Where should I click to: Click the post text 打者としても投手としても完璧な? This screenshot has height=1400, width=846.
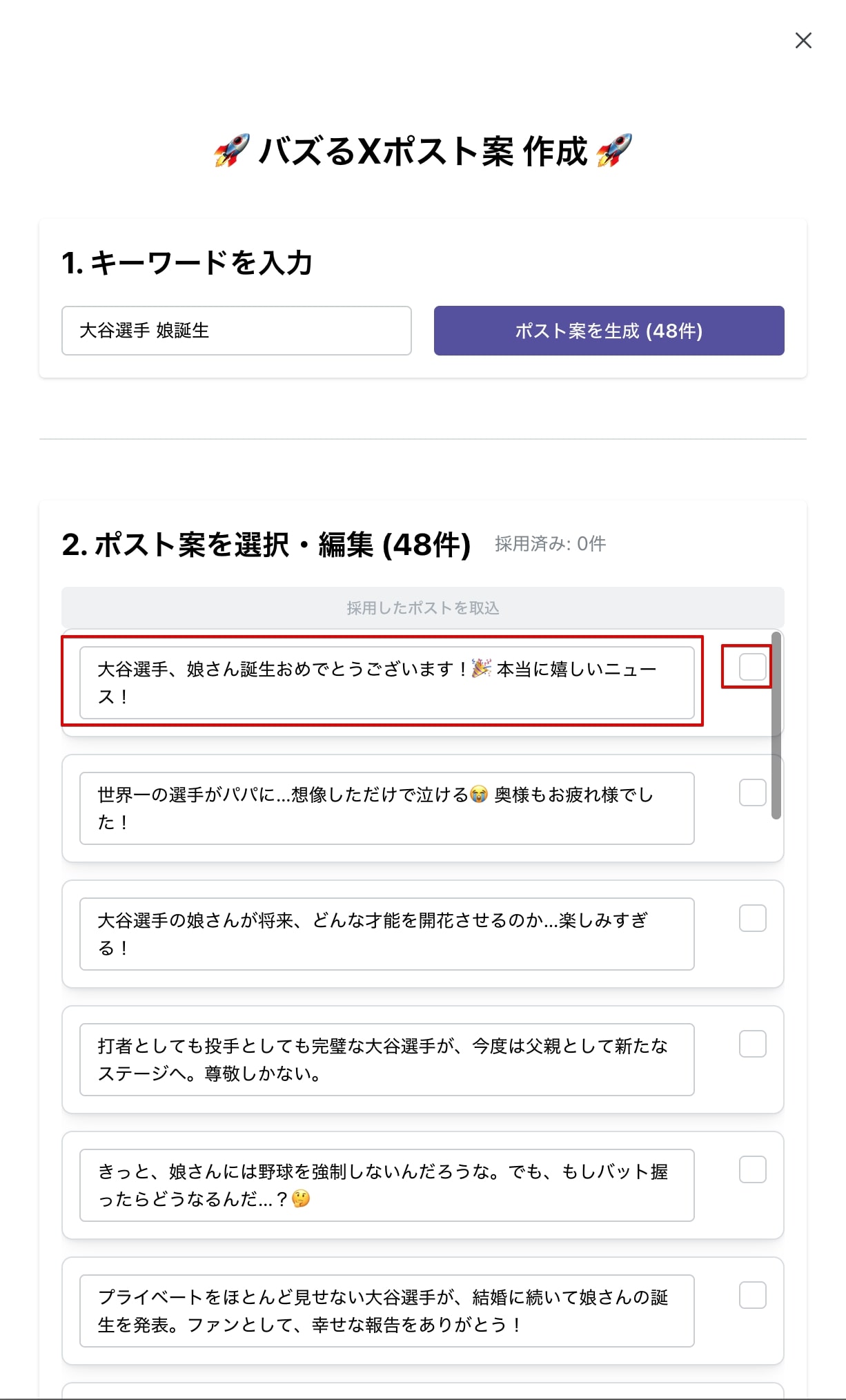tap(386, 1060)
